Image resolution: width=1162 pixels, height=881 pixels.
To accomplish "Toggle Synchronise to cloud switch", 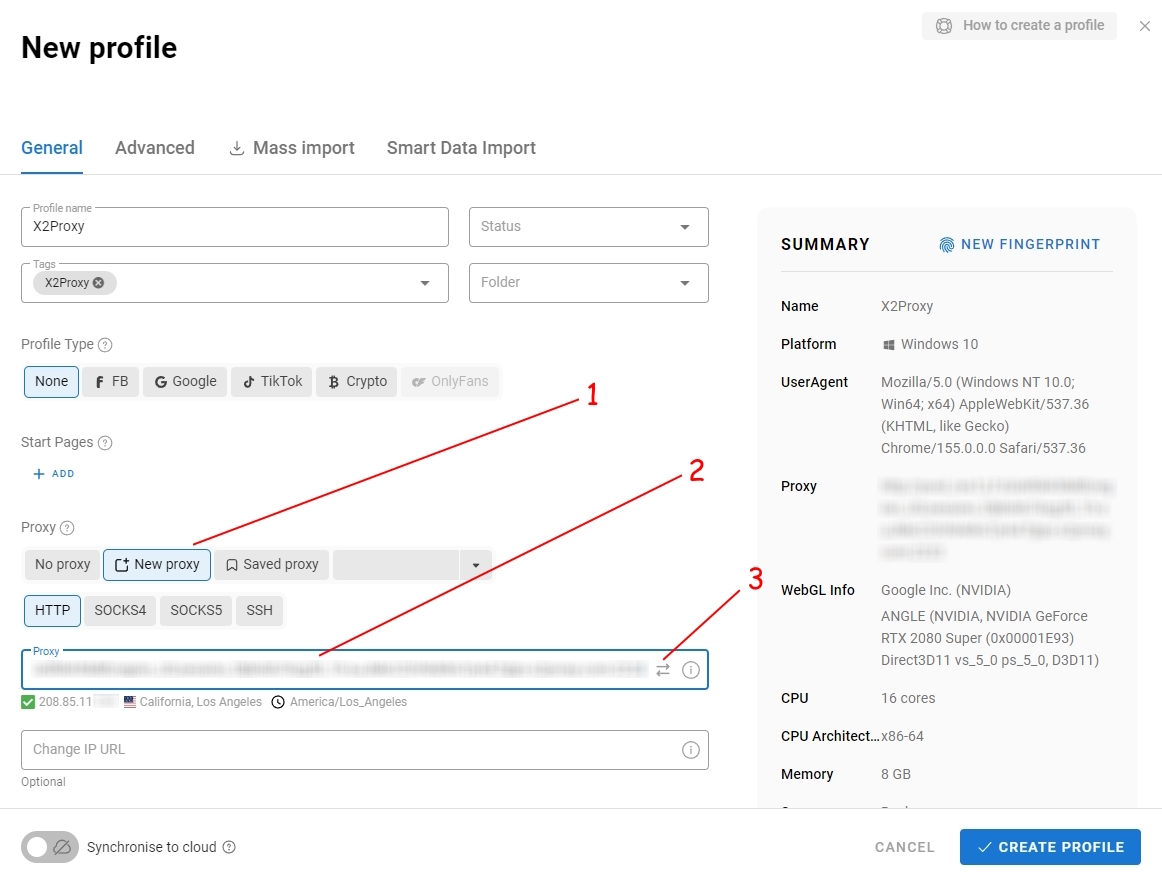I will (50, 847).
